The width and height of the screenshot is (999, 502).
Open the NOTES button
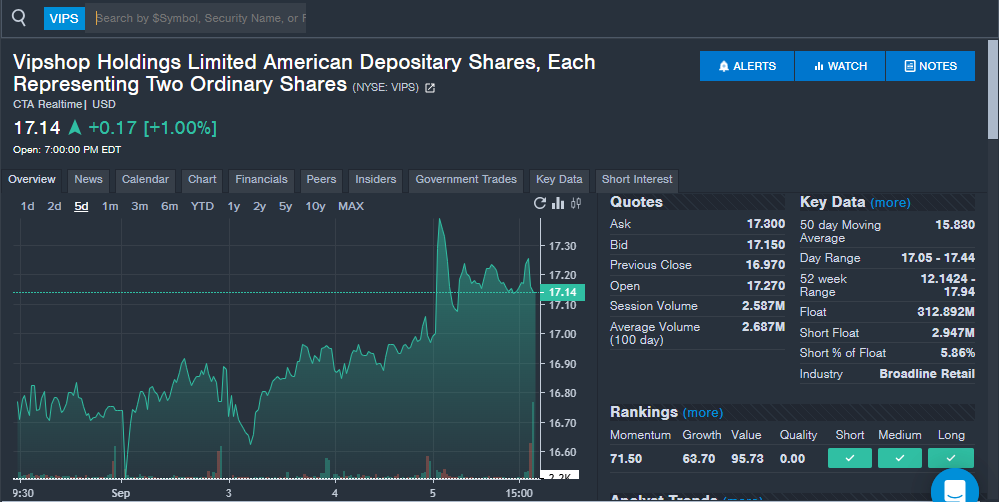coord(930,66)
